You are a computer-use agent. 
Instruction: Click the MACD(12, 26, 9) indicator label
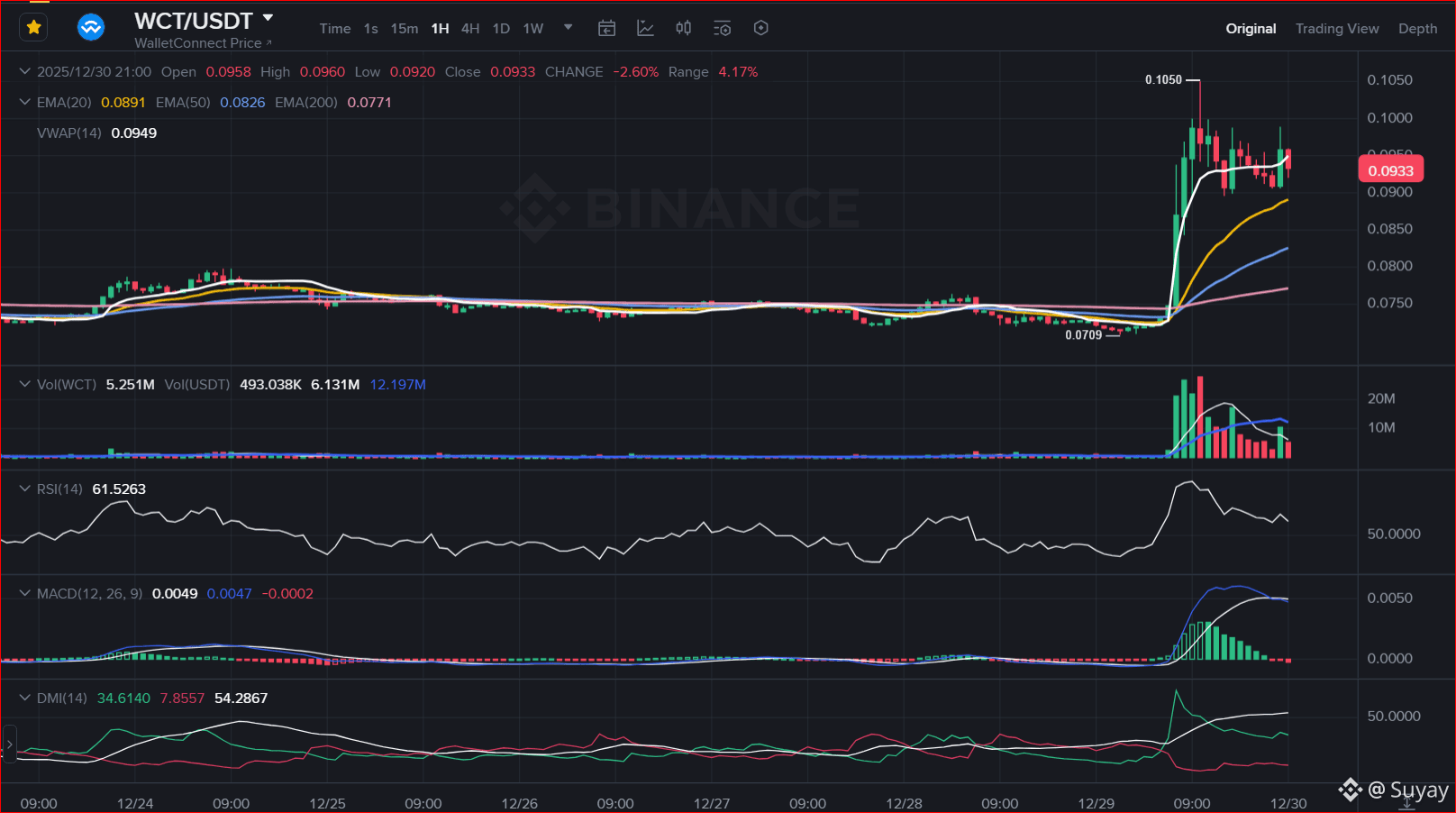(x=89, y=593)
